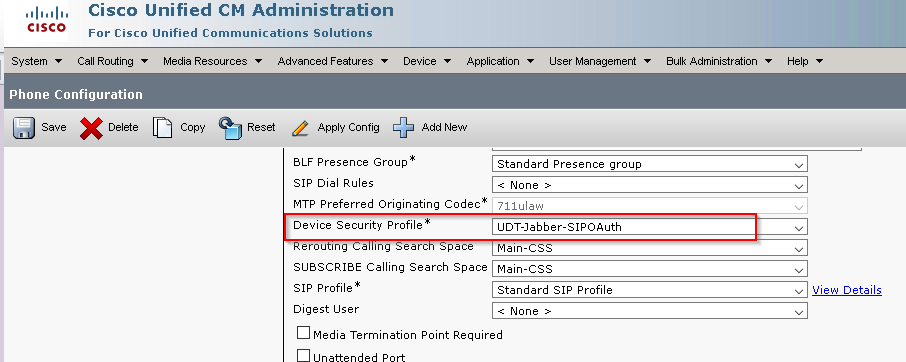This screenshot has width=906, height=362.
Task: Click the Delete button label
Action: [x=123, y=127]
